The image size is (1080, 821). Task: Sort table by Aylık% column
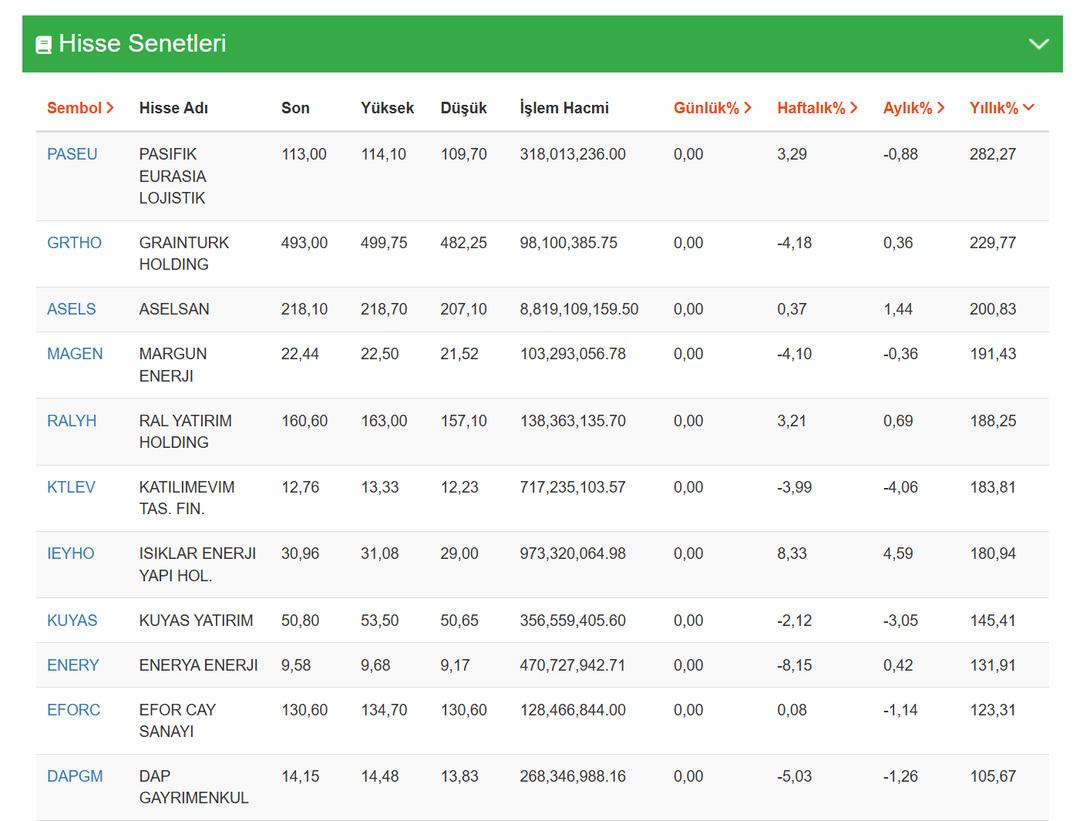[913, 108]
